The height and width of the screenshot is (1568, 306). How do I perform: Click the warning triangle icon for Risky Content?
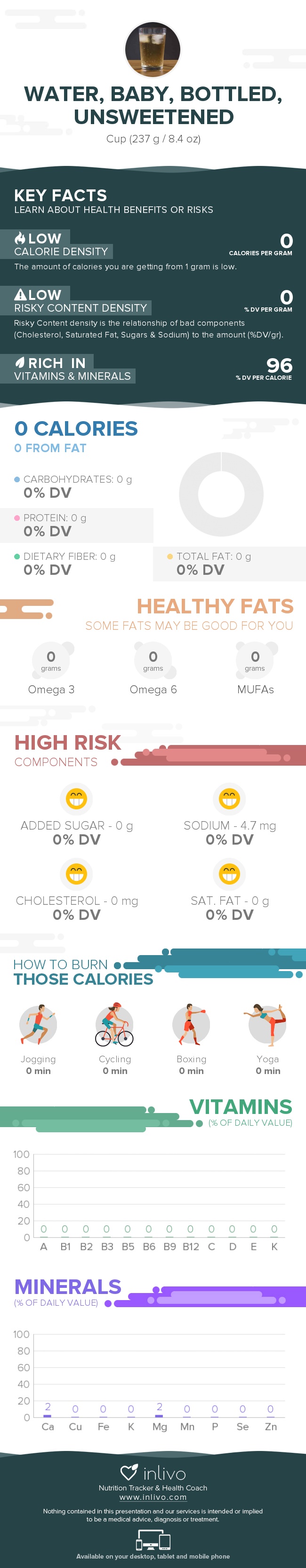tap(20, 295)
